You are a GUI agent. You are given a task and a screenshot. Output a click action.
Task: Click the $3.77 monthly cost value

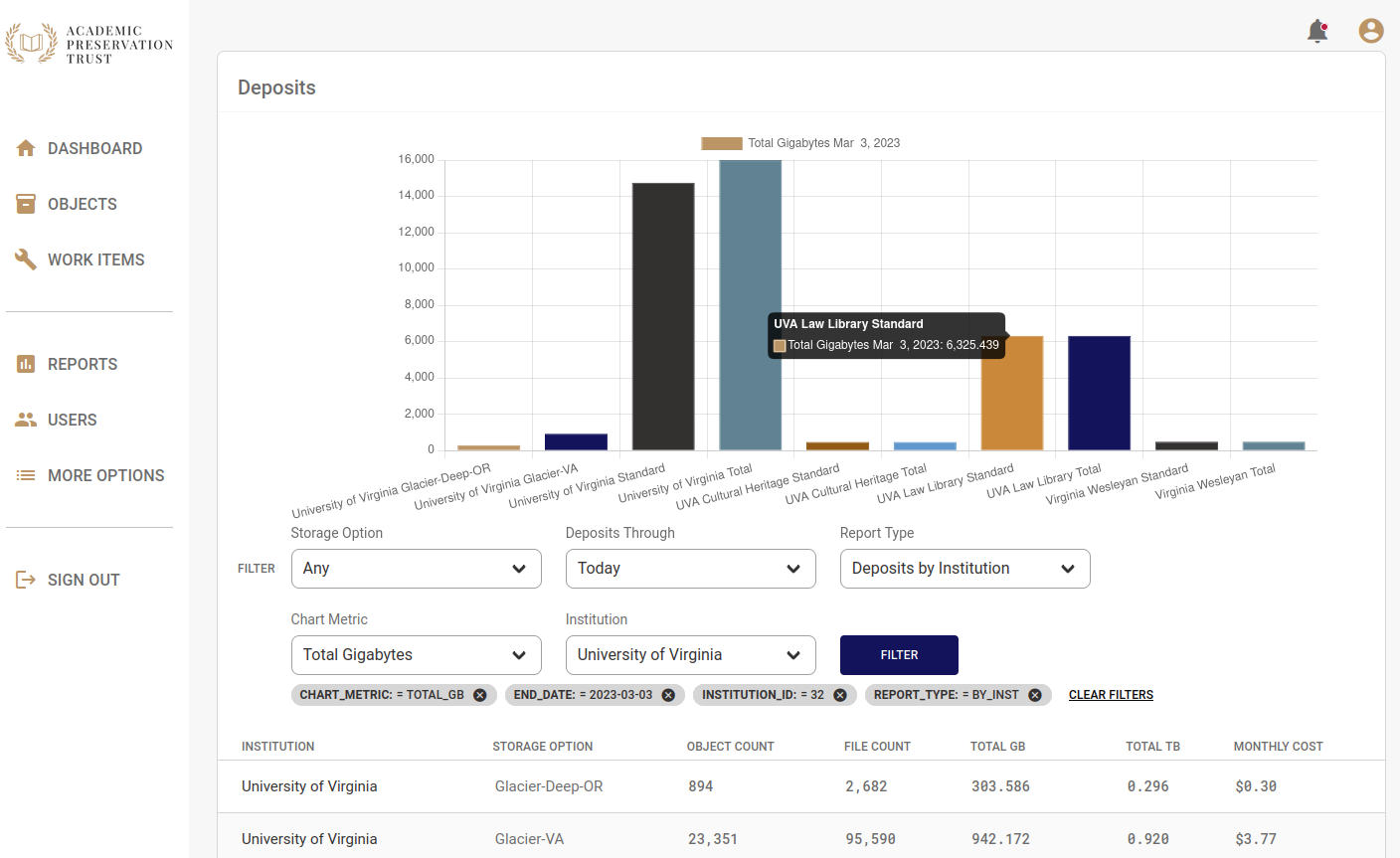[1256, 839]
